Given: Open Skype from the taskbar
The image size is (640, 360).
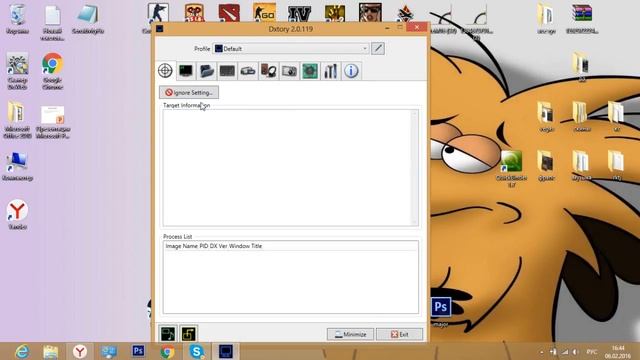Looking at the screenshot, I should coord(197,351).
